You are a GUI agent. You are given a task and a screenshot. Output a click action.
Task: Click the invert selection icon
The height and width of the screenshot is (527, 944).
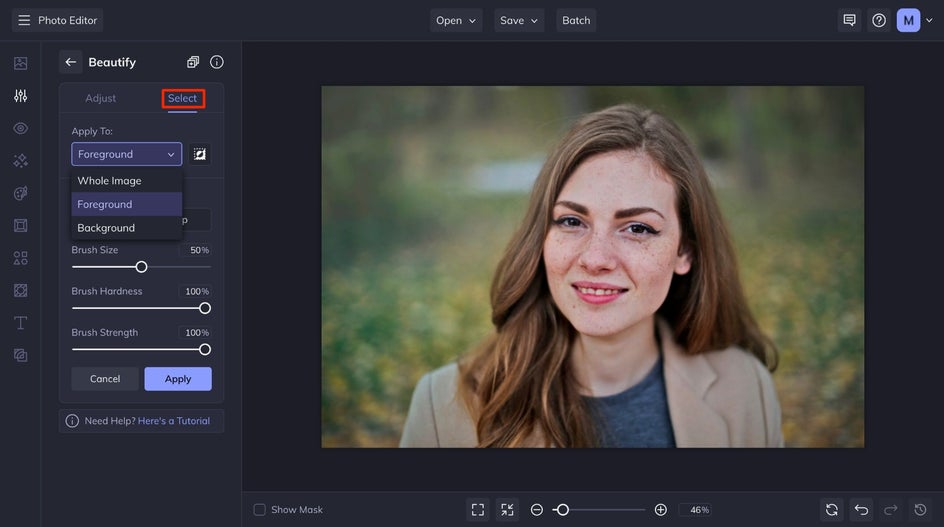[x=199, y=154]
